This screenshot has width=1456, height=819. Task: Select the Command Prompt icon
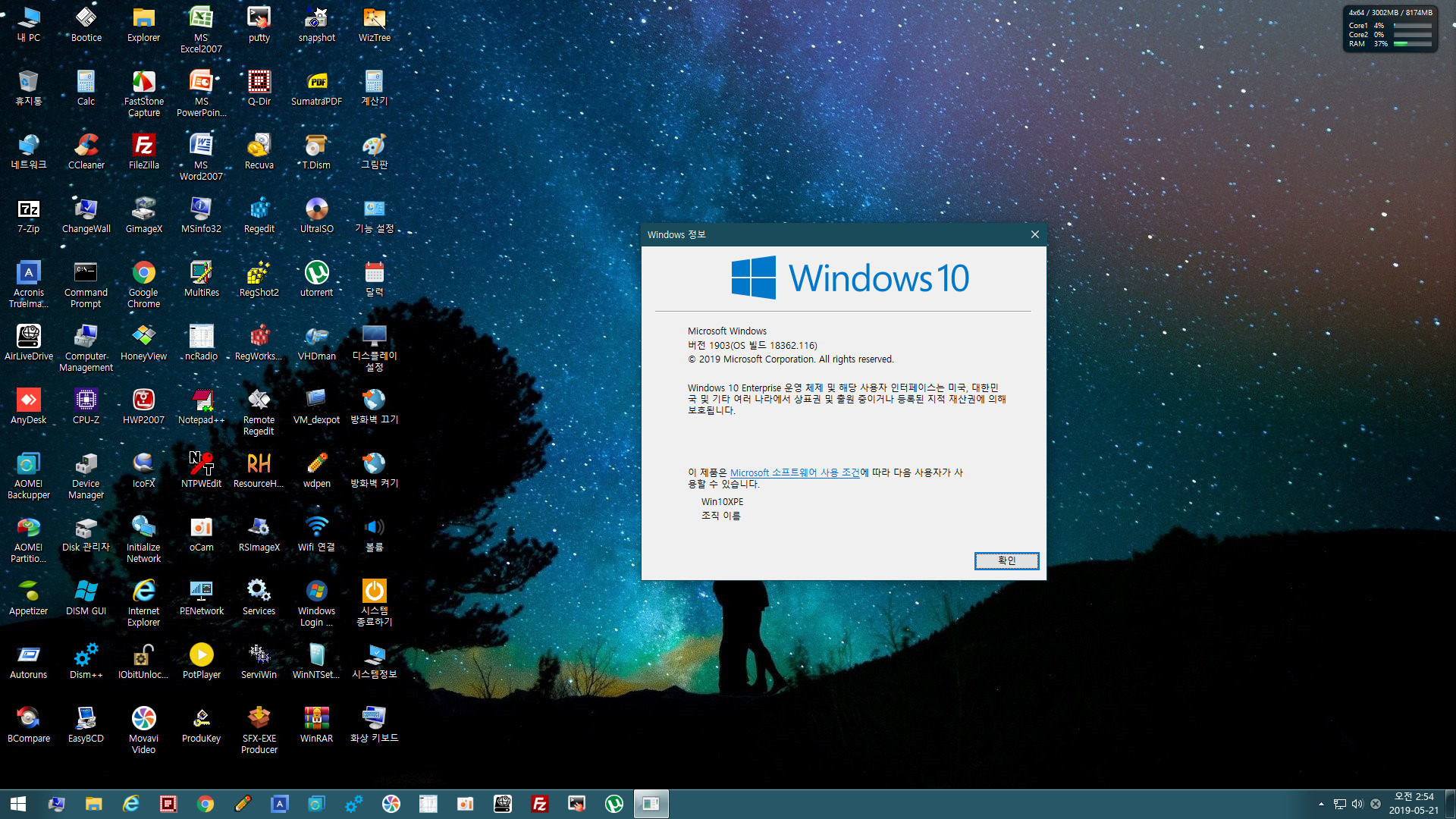click(86, 284)
